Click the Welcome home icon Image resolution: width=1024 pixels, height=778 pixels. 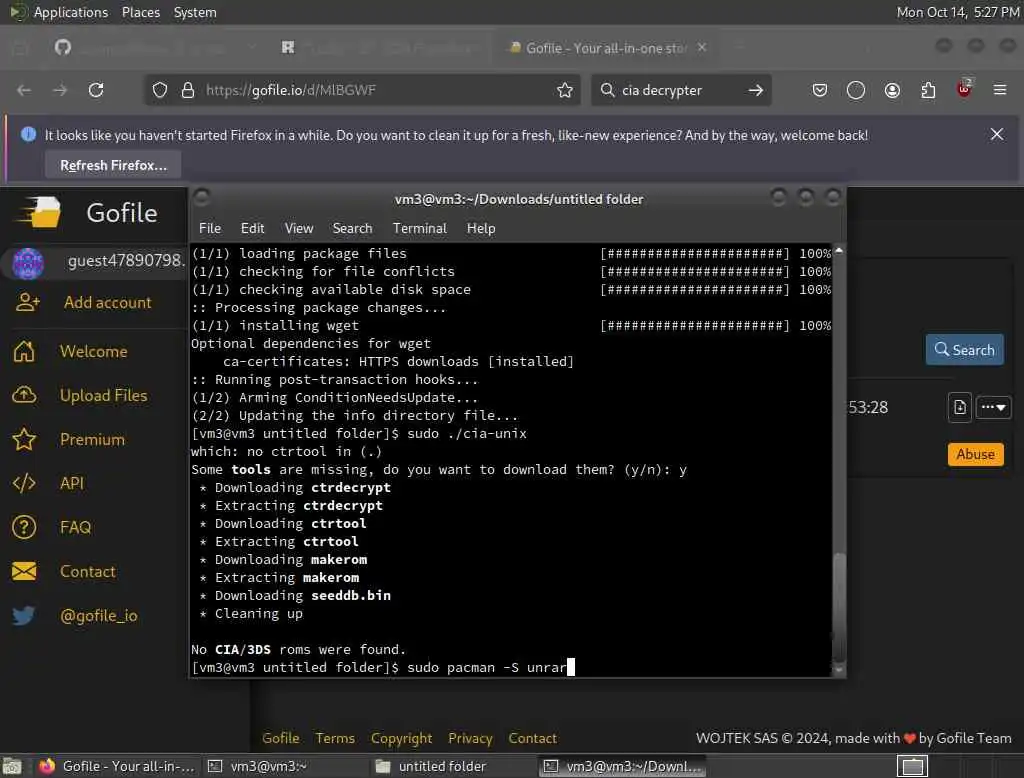(24, 351)
